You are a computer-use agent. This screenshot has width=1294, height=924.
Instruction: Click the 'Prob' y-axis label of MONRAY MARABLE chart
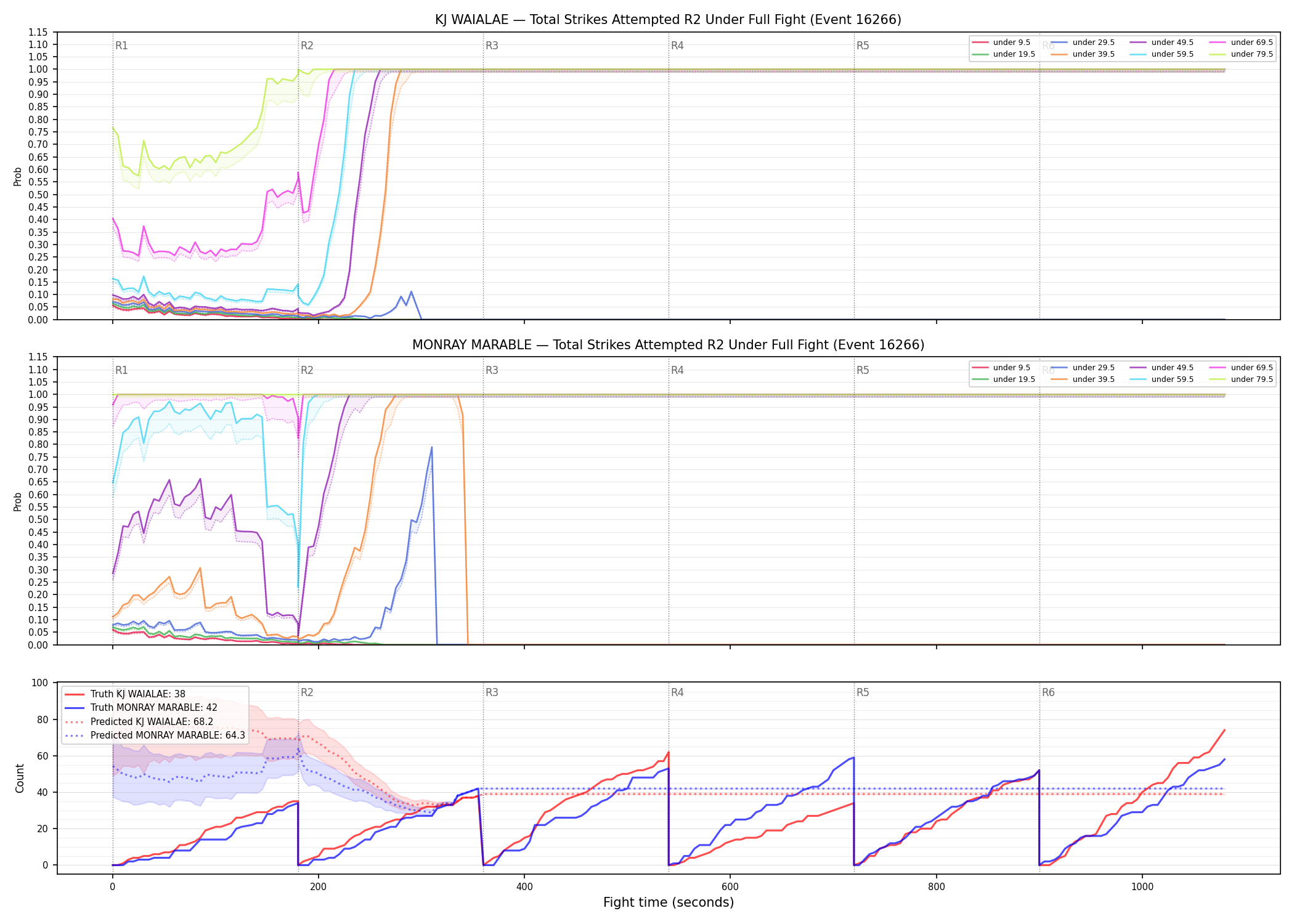[x=18, y=501]
